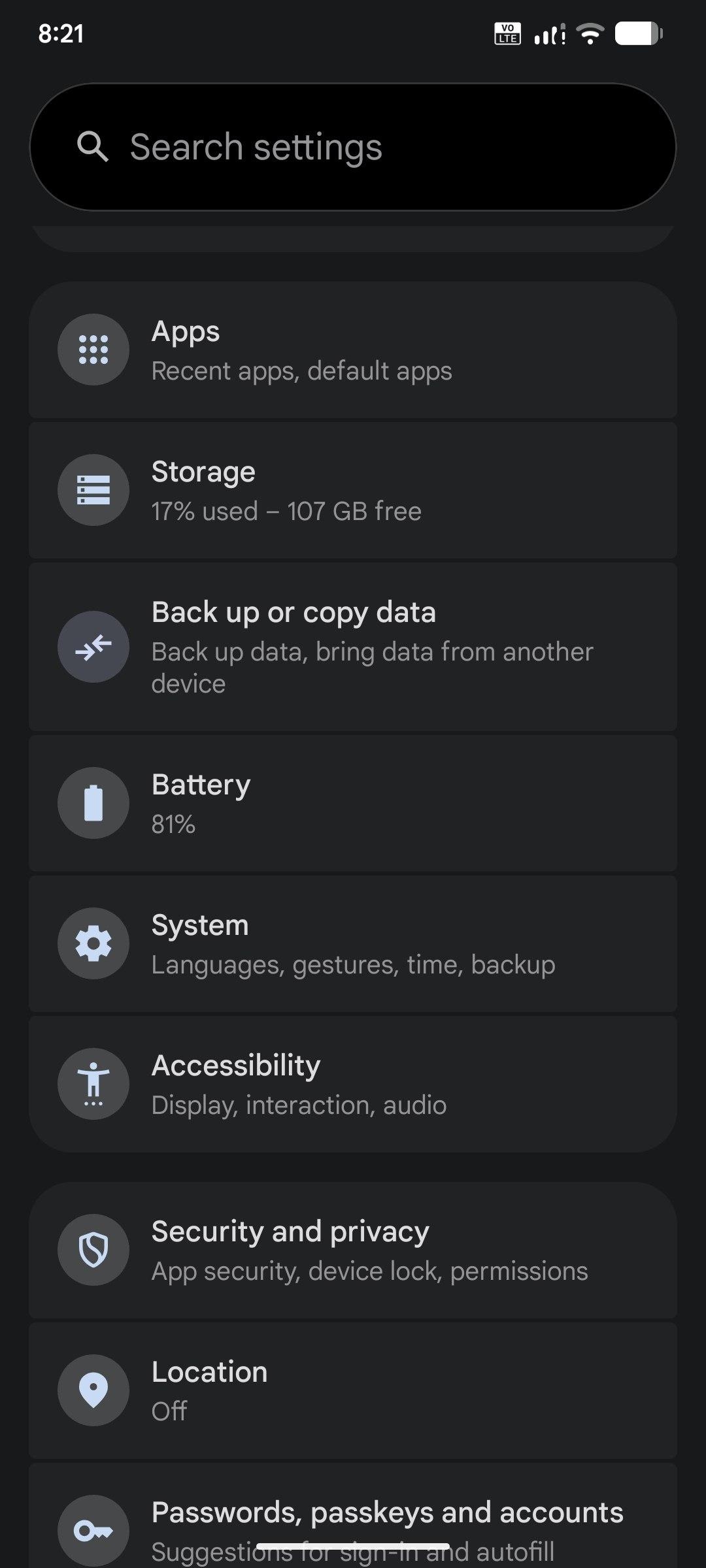Screen dimensions: 706x1568
Task: Go to System languages and gestures
Action: point(353,944)
